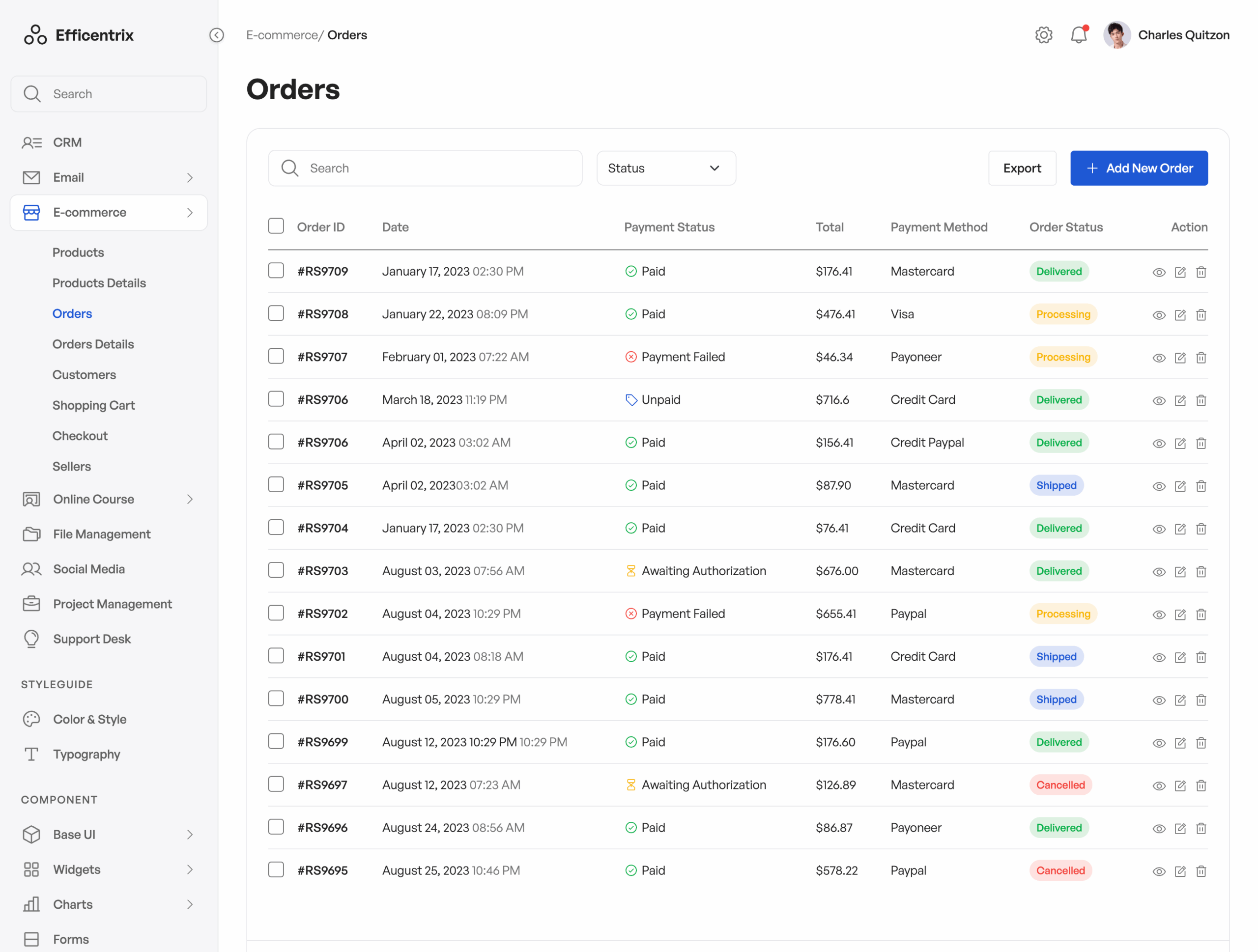Screen dimensions: 1258x952
Task: Click the Export button
Action: (1022, 168)
